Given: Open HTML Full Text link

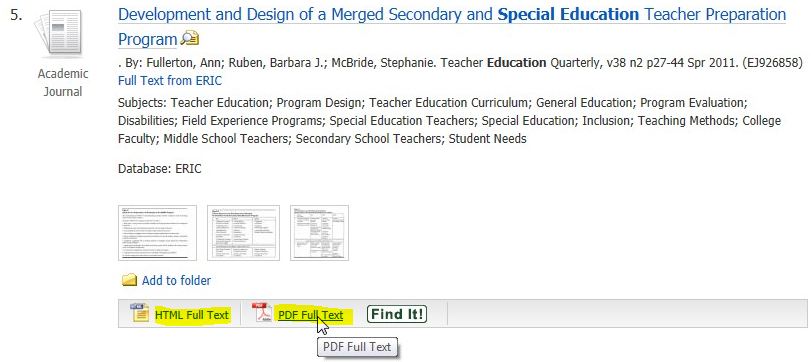Looking at the screenshot, I should click(191, 314).
